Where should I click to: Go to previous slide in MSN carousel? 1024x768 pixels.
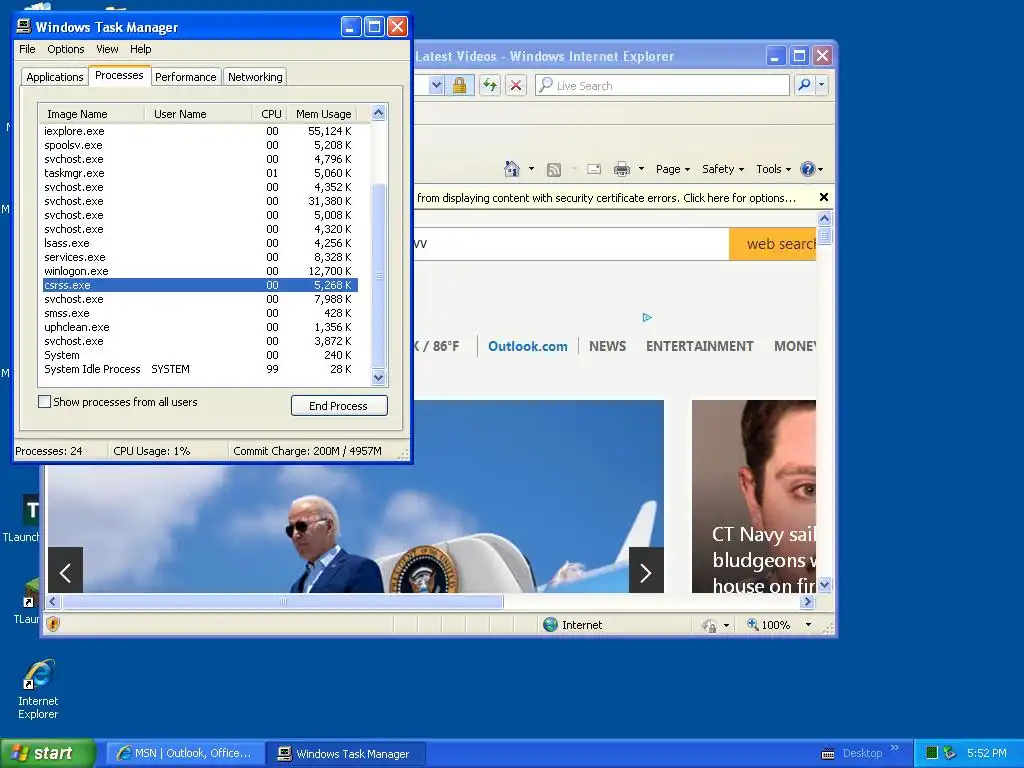coord(65,572)
